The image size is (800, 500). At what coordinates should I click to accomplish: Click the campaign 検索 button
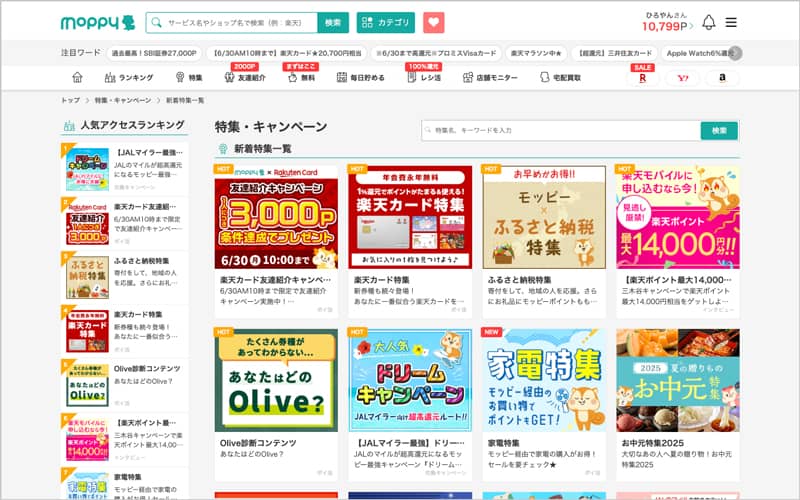tap(719, 131)
